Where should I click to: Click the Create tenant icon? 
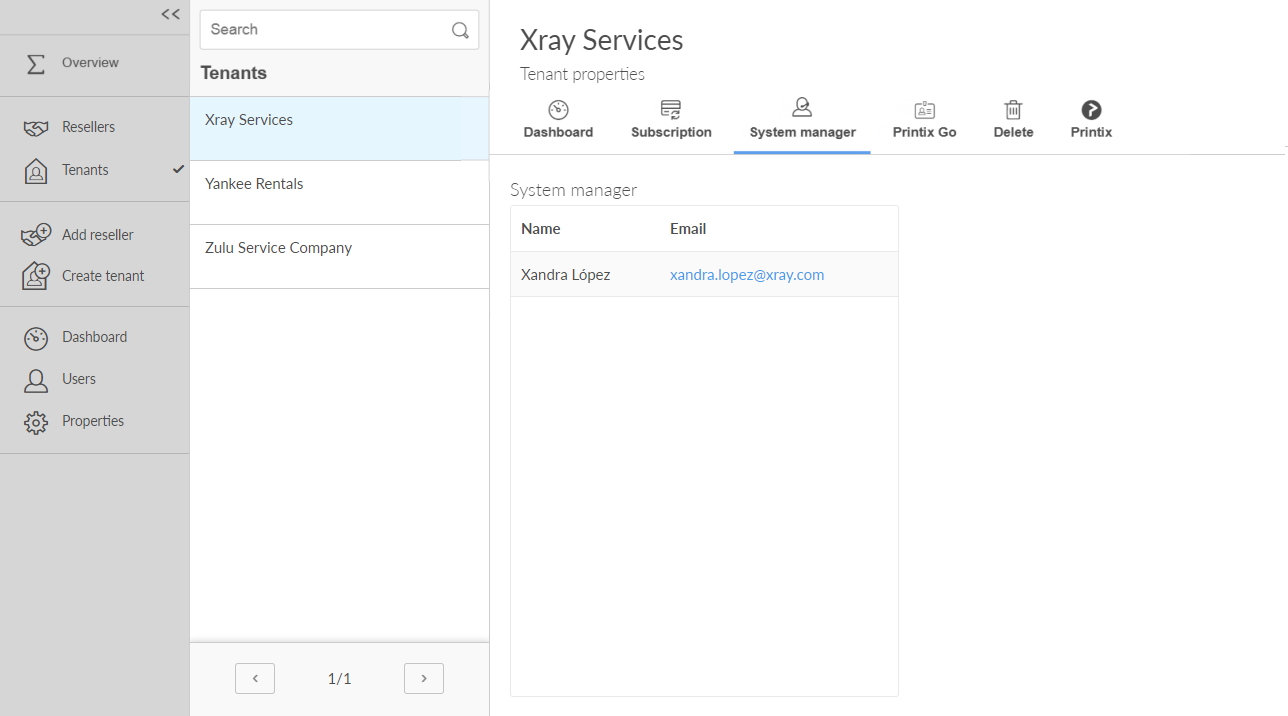36,276
